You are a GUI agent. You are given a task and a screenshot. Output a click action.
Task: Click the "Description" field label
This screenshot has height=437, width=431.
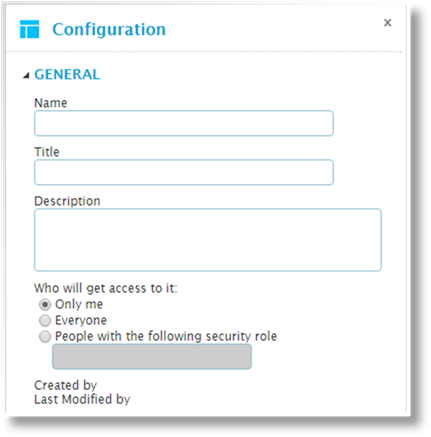point(67,201)
